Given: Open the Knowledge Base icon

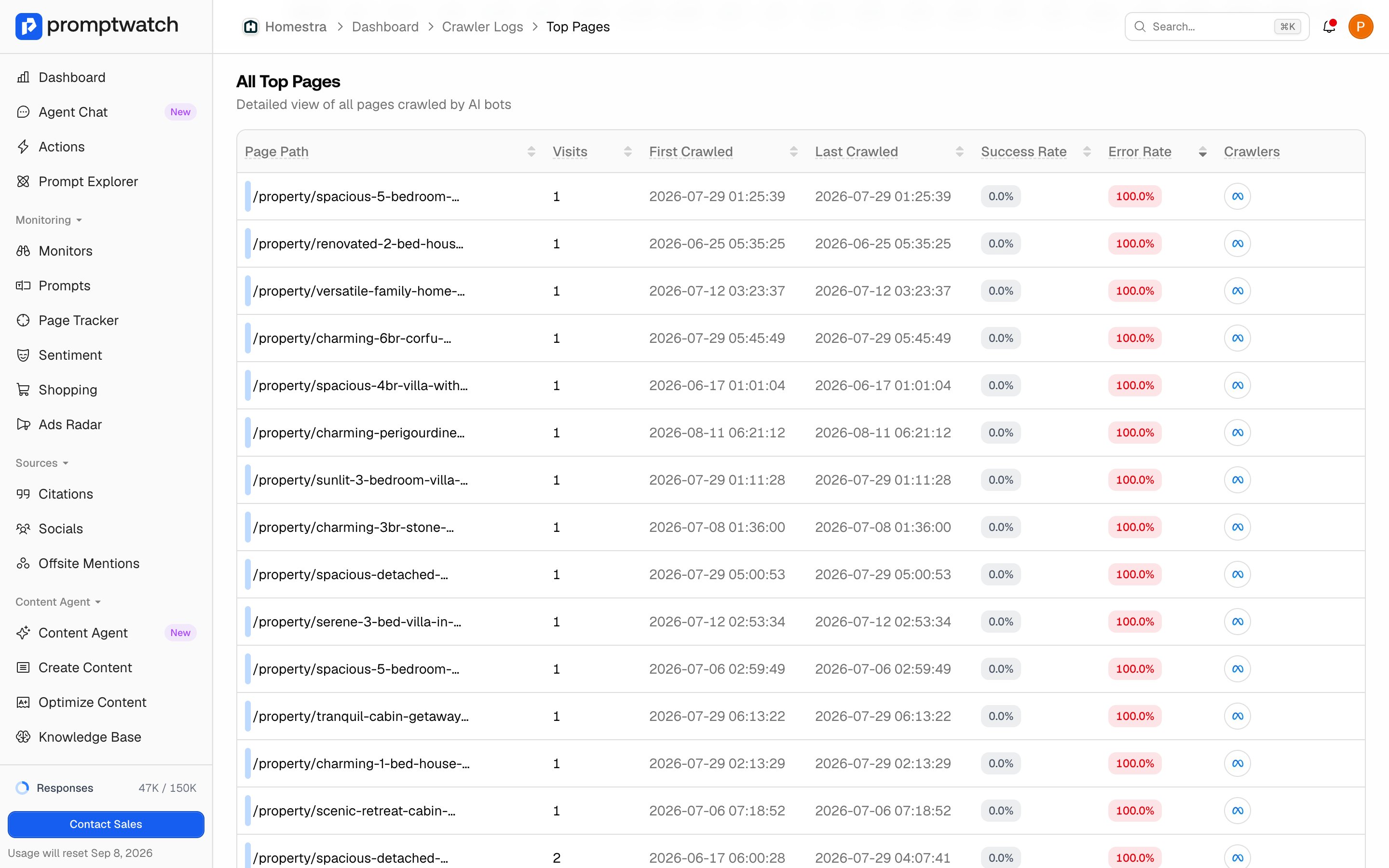Looking at the screenshot, I should pos(23,737).
